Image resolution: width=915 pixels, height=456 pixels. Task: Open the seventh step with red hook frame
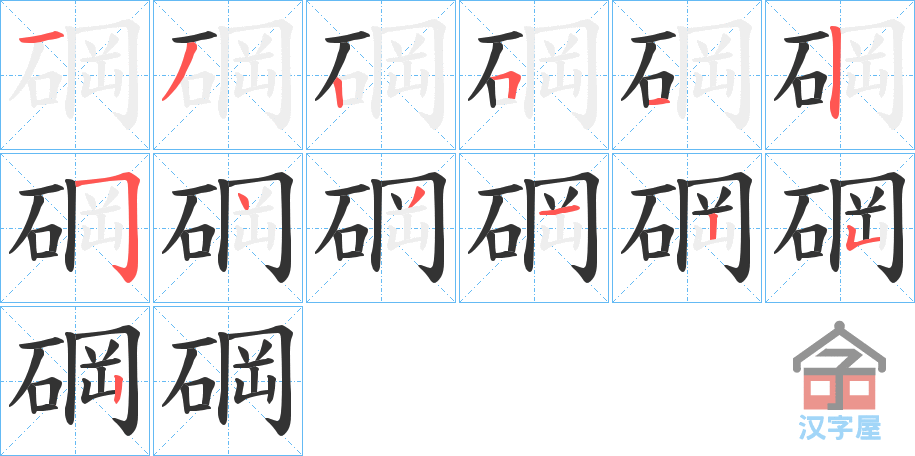[75, 228]
